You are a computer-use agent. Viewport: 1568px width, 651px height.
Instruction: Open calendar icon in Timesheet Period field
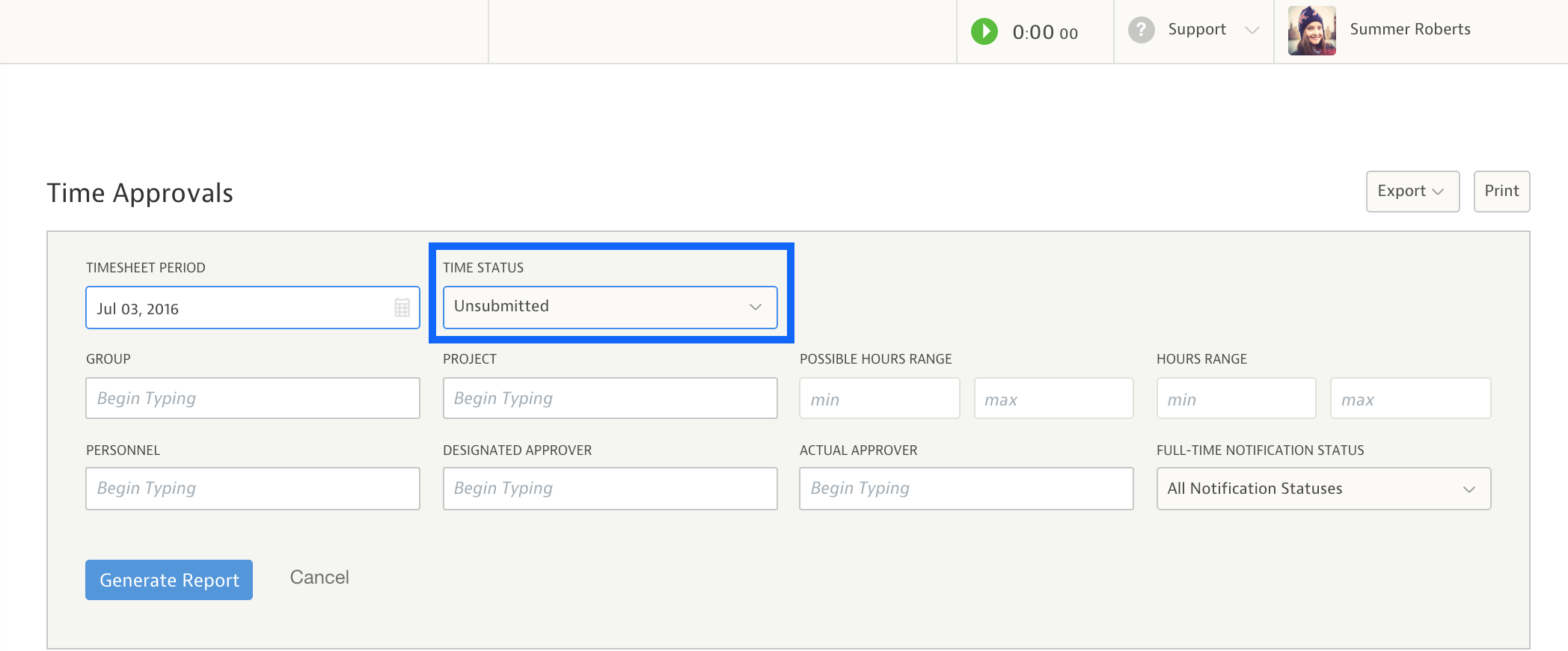click(402, 308)
